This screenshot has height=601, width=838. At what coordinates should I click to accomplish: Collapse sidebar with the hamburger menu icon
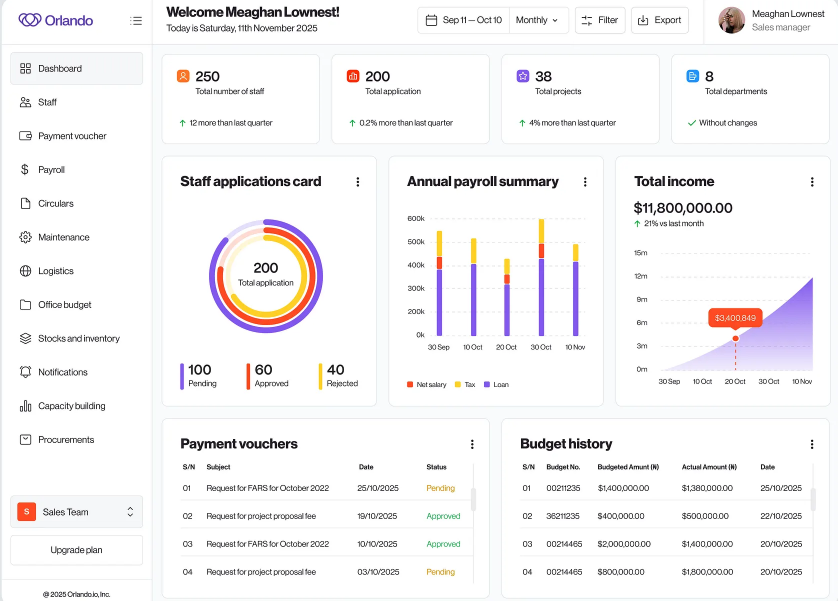click(136, 21)
